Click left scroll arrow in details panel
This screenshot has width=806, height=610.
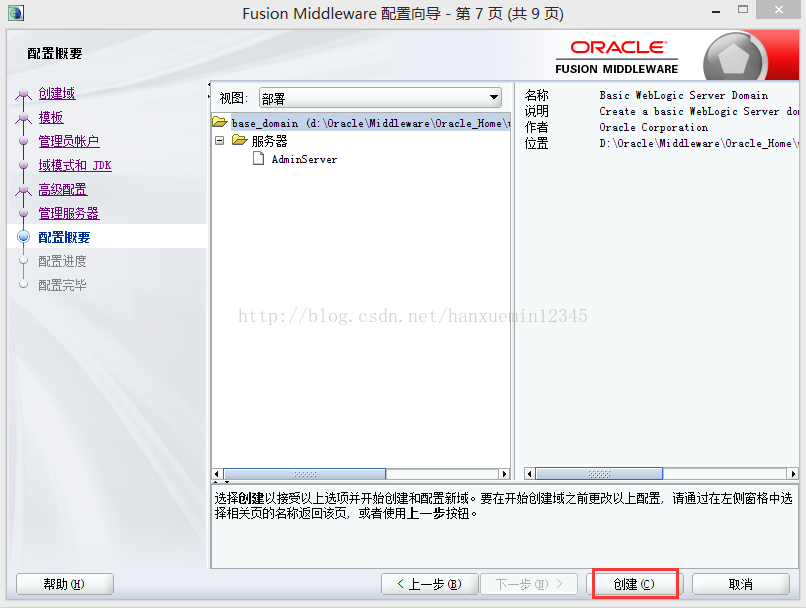tap(529, 474)
